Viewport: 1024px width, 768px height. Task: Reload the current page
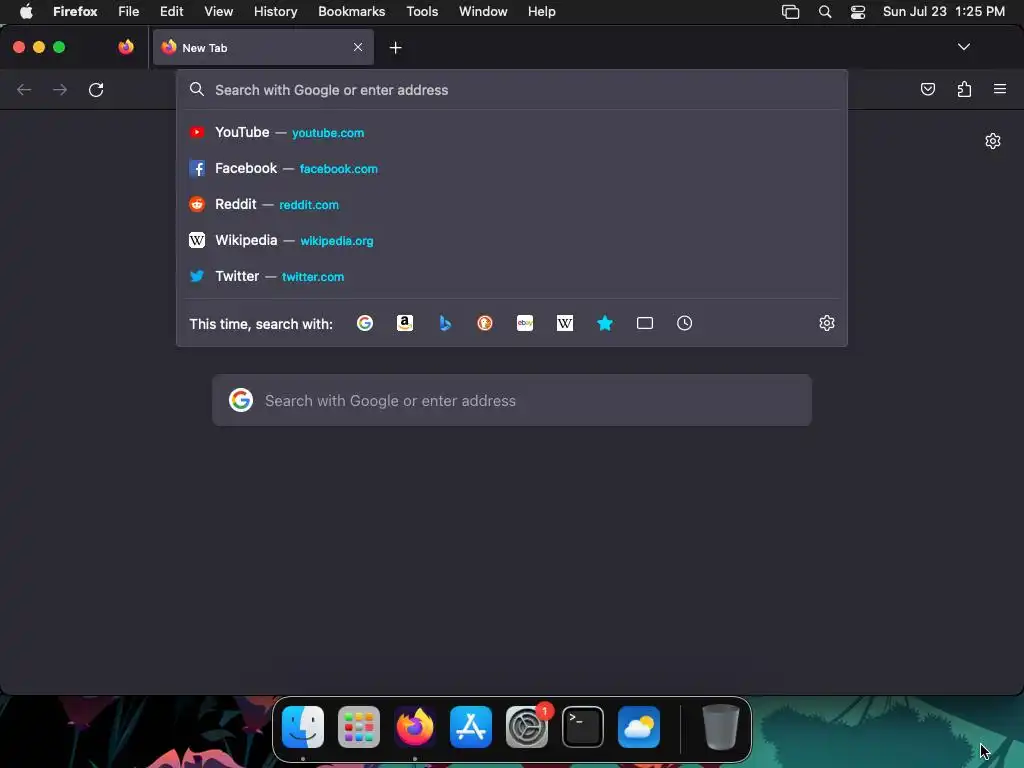[x=96, y=89]
